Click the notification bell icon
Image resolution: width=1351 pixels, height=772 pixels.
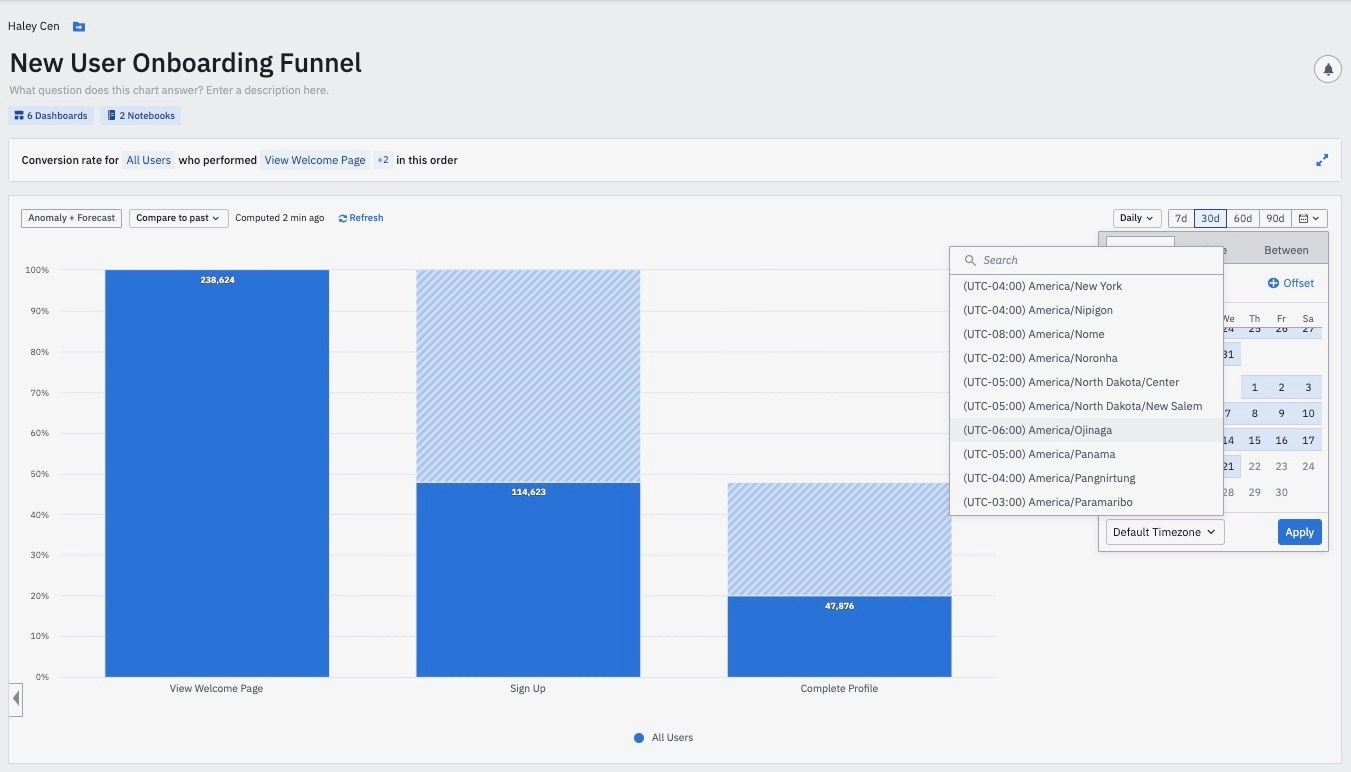click(x=1327, y=69)
